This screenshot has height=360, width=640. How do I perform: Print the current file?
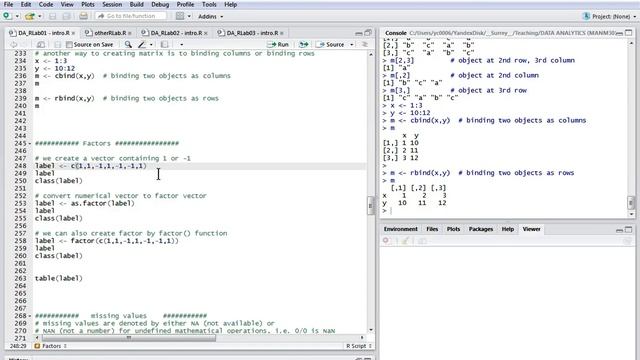tap(83, 16)
